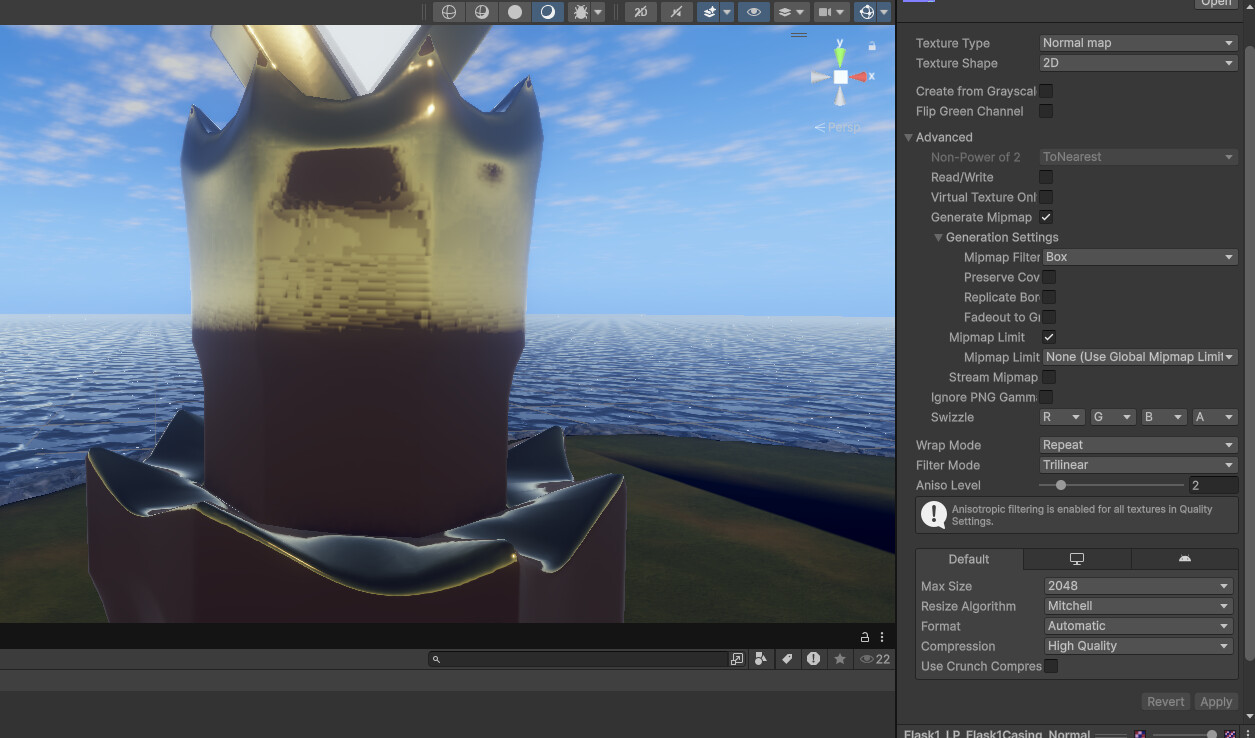Open the gizmos icon in the Scene toolbar

point(869,12)
